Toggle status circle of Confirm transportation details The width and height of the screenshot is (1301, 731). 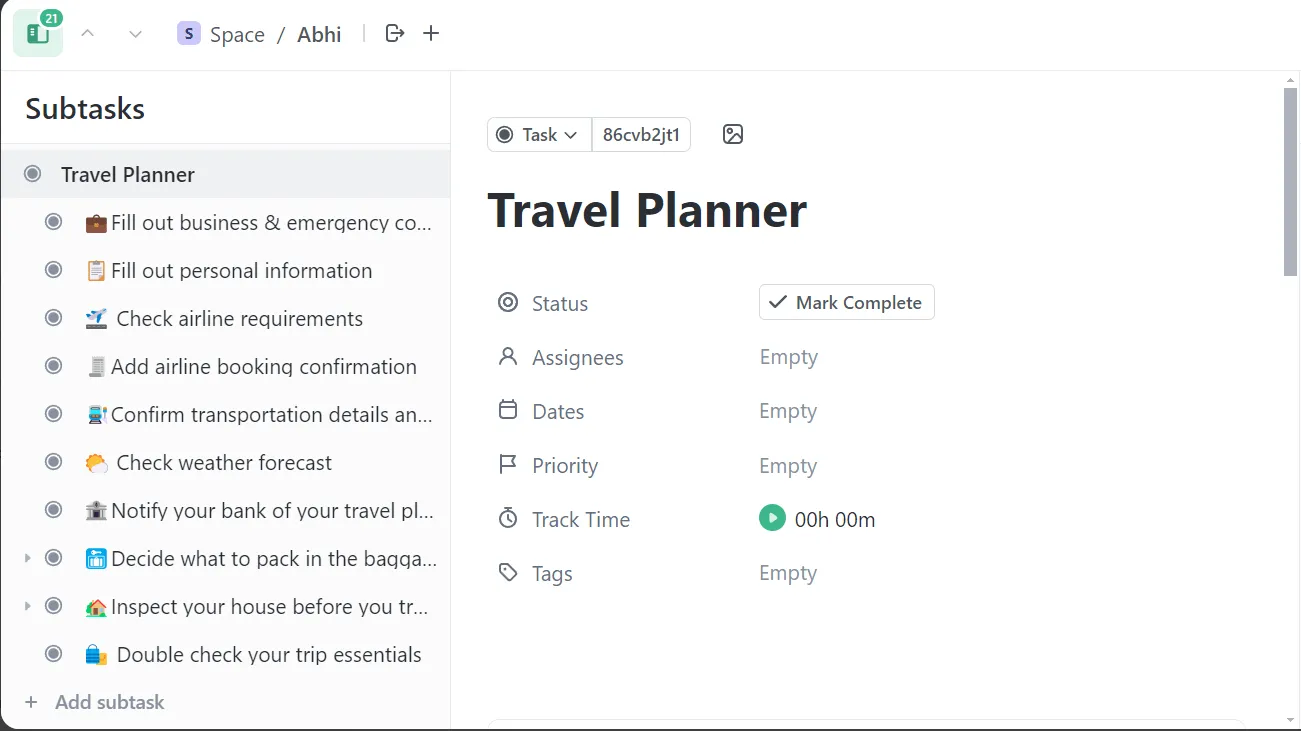(54, 414)
